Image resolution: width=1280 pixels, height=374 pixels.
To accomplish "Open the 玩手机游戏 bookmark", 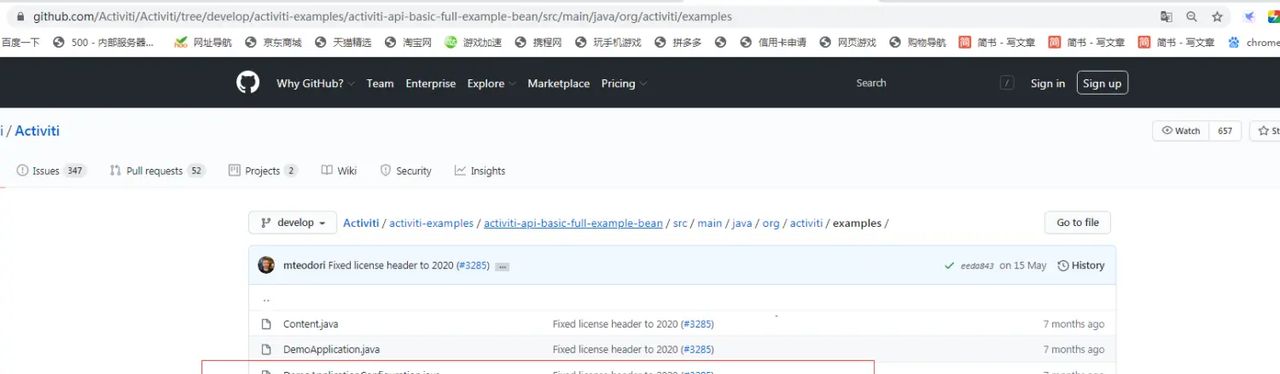I will tap(608, 42).
